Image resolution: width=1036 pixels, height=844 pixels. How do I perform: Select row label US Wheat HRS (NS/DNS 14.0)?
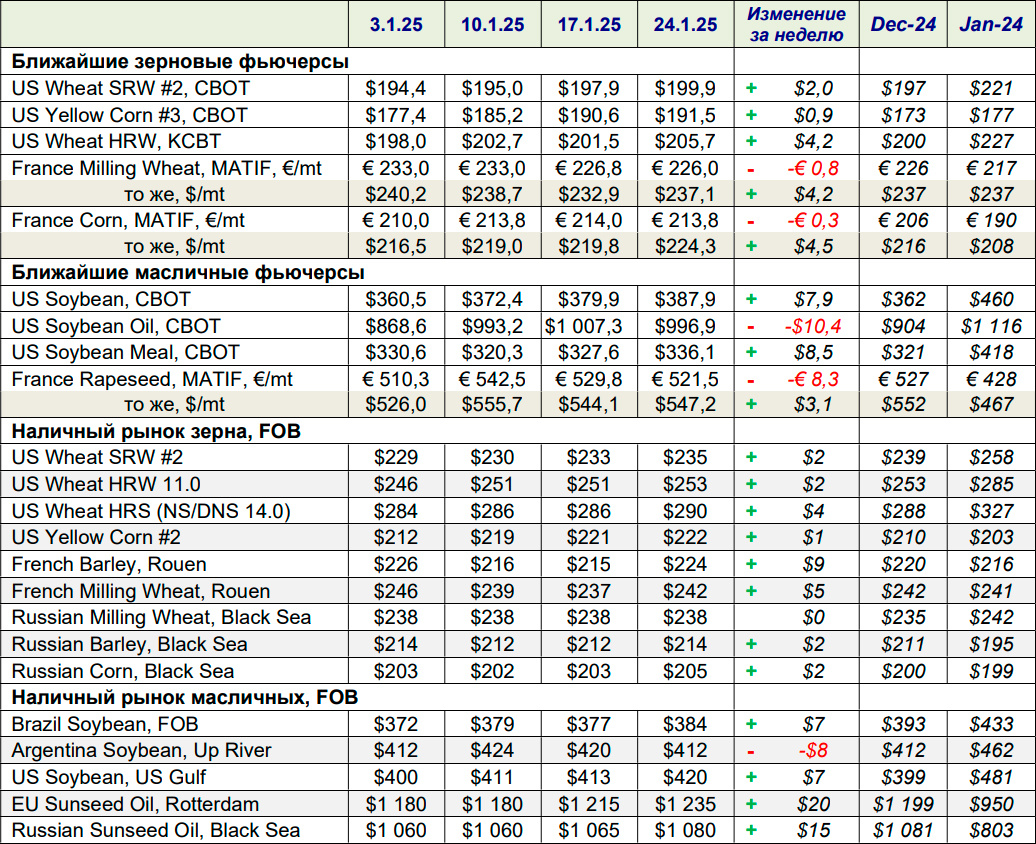pyautogui.click(x=151, y=511)
